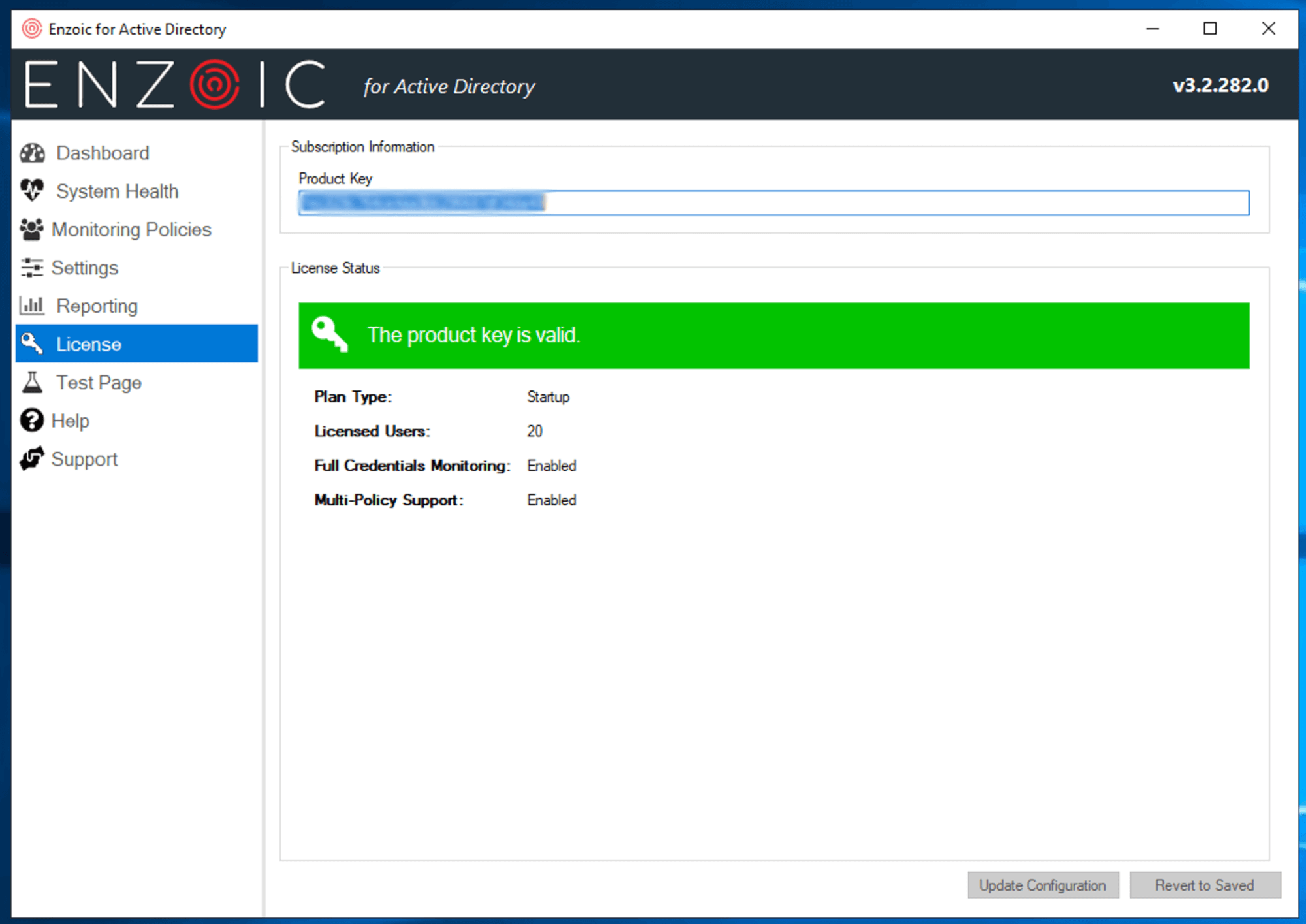1306x924 pixels.
Task: Click the licensed users value '20'
Action: [534, 431]
